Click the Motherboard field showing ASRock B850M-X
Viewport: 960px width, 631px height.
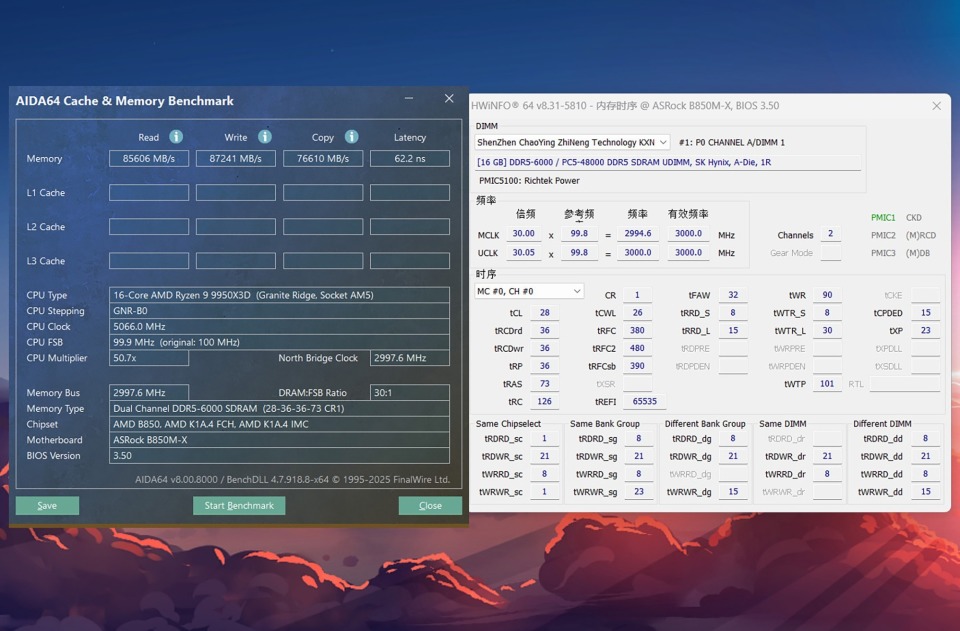coord(279,440)
